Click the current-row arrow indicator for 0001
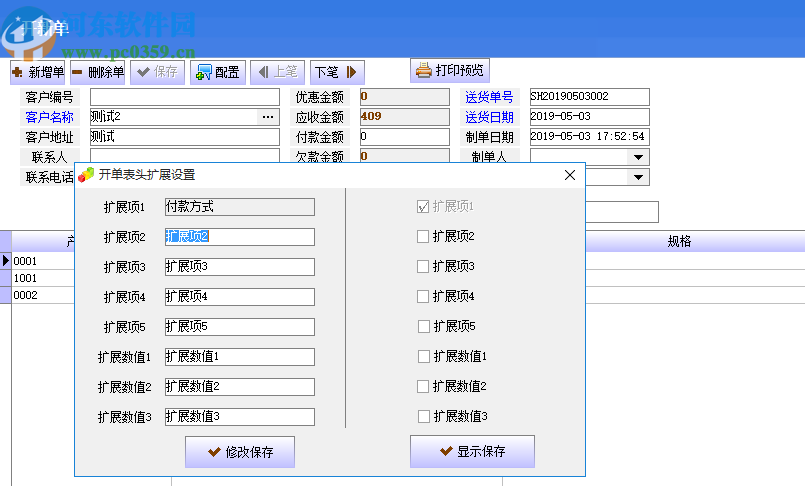805x486 pixels. (6, 261)
